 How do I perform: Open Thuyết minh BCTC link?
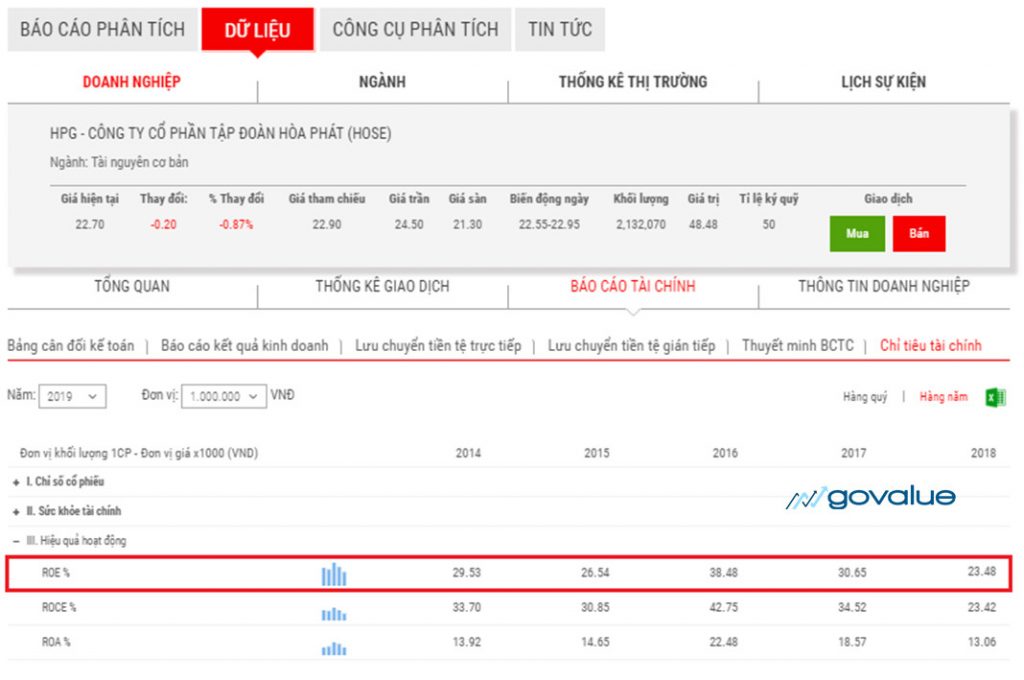point(797,346)
